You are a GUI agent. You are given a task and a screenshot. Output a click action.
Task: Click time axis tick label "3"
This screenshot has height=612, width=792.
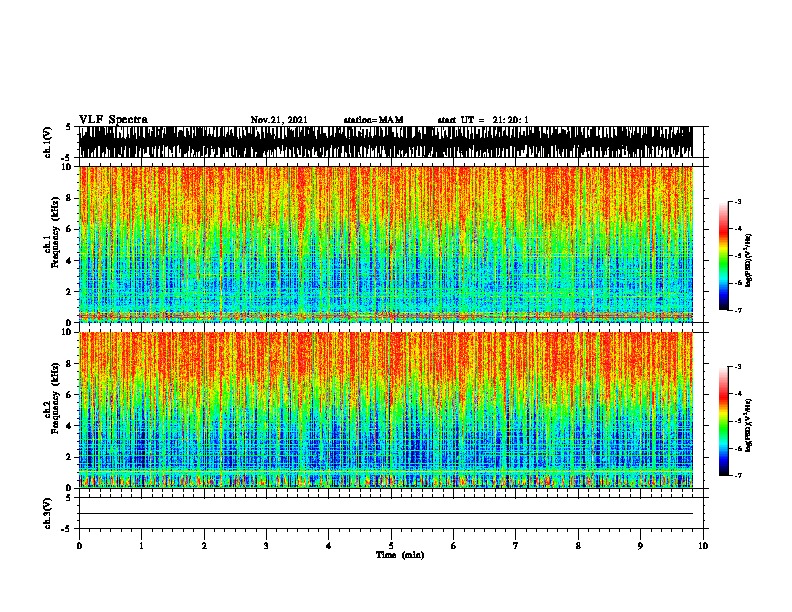pyautogui.click(x=266, y=546)
